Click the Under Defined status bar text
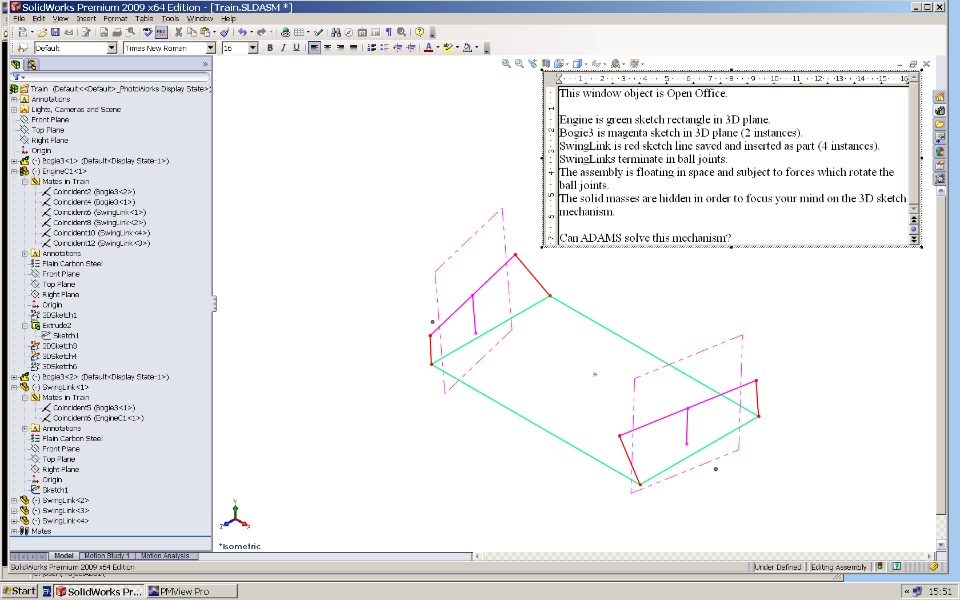 778,567
